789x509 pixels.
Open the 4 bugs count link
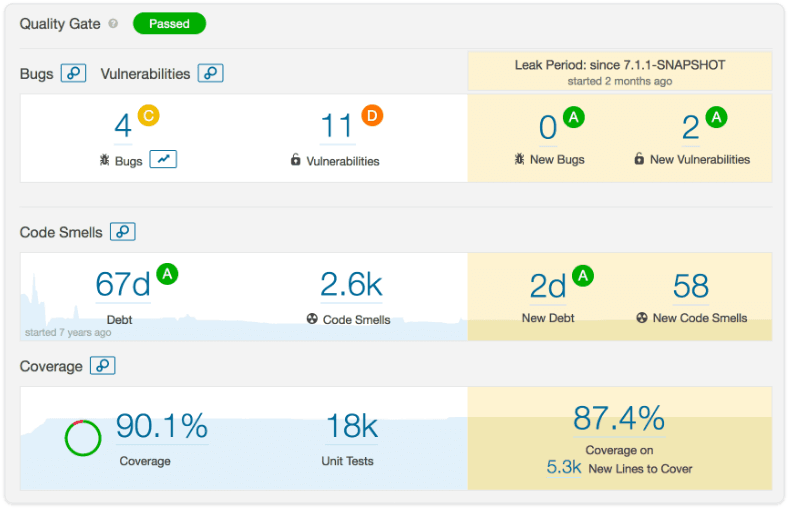(x=123, y=126)
